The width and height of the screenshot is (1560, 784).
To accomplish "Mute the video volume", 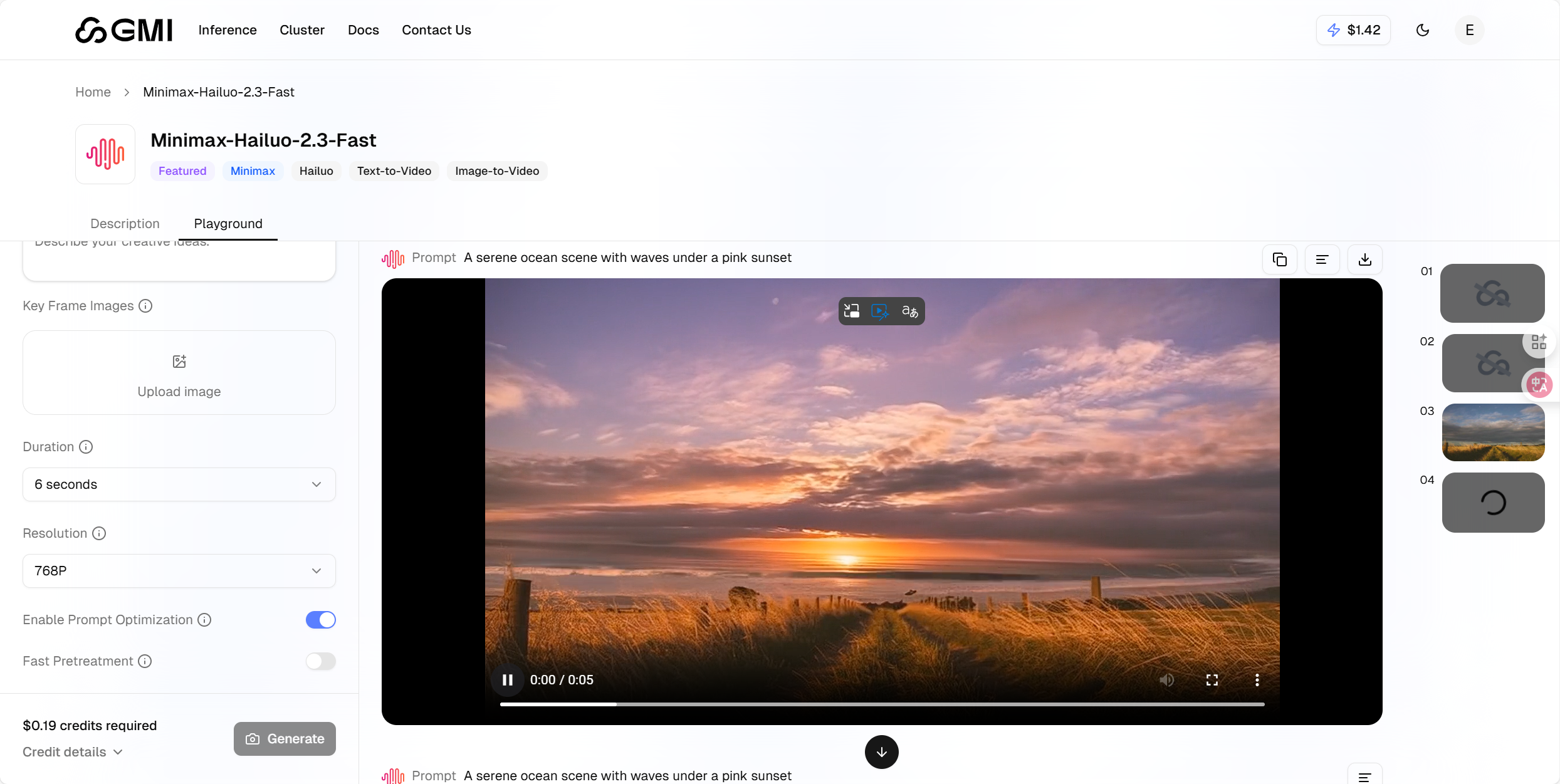I will click(x=1166, y=680).
